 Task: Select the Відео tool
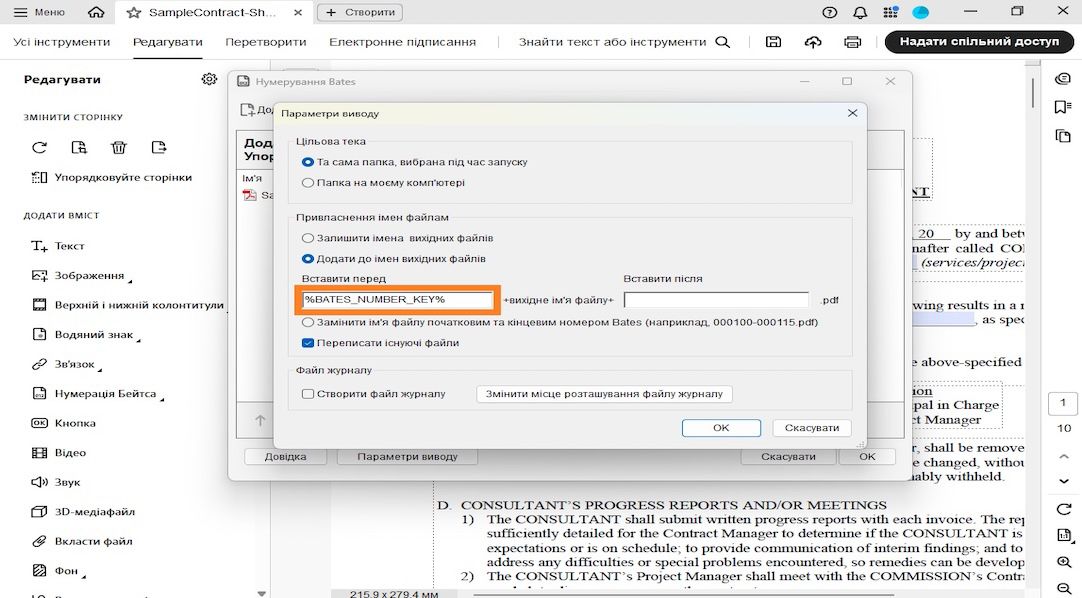(59, 452)
